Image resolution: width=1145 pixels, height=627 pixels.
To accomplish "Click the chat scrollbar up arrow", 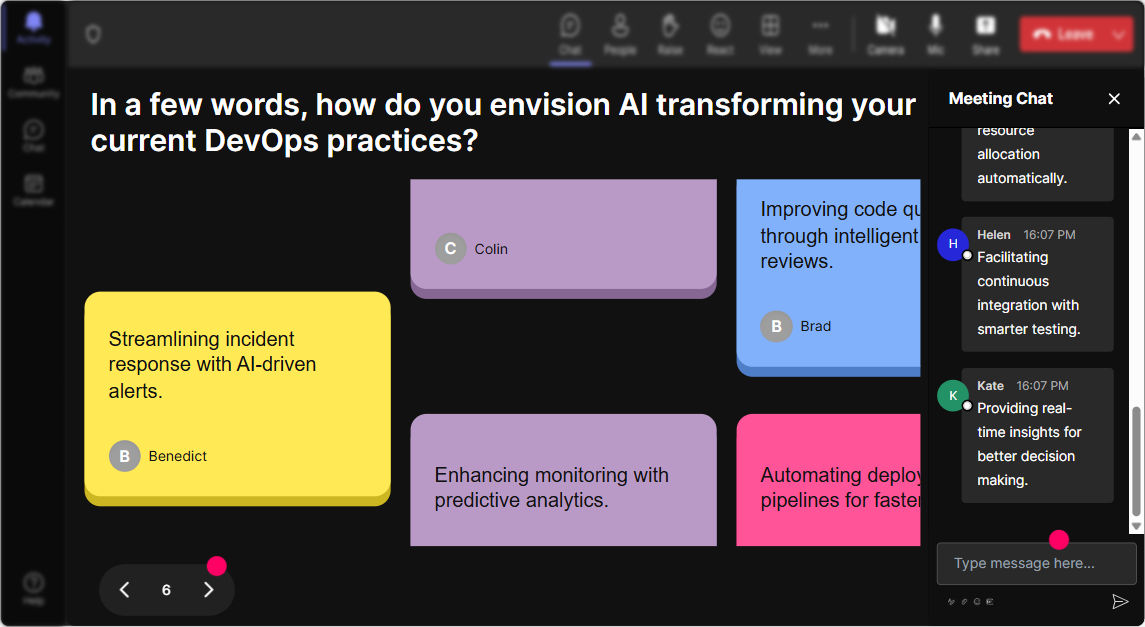I will point(1136,136).
